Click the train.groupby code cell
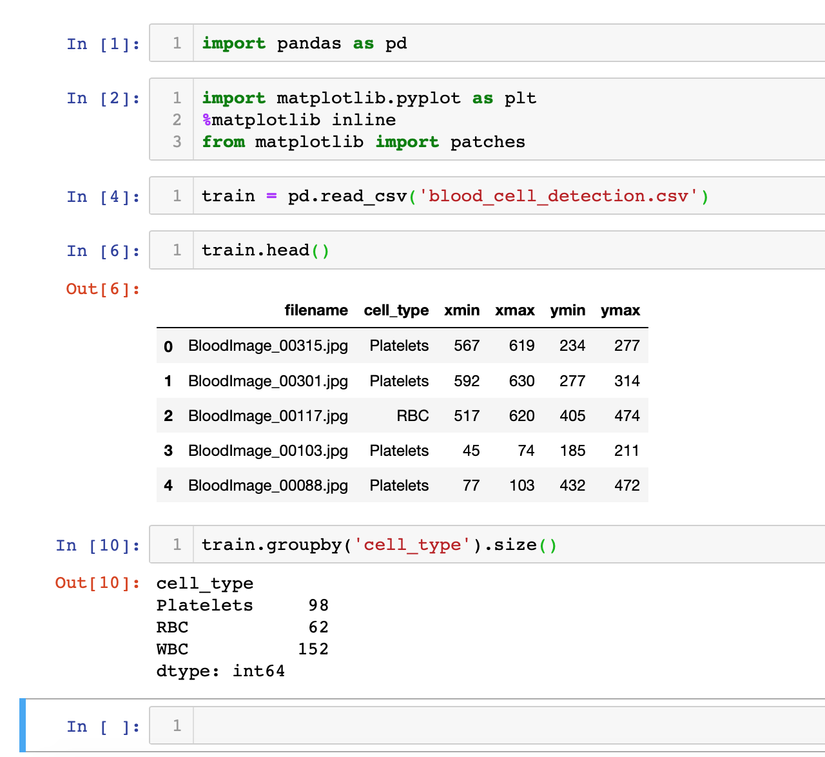The width and height of the screenshot is (825, 757). (500, 545)
